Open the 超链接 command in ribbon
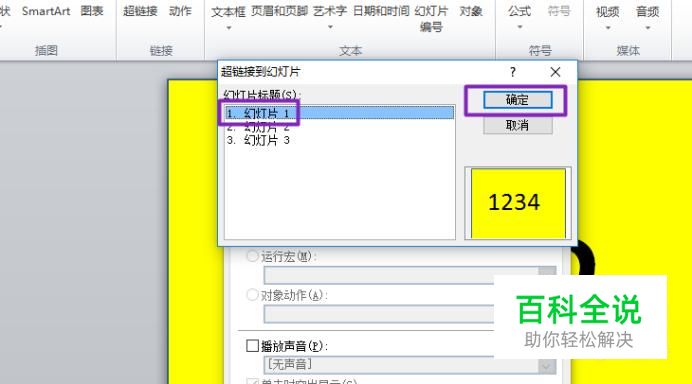Viewport: 692px width, 384px height. [140, 11]
